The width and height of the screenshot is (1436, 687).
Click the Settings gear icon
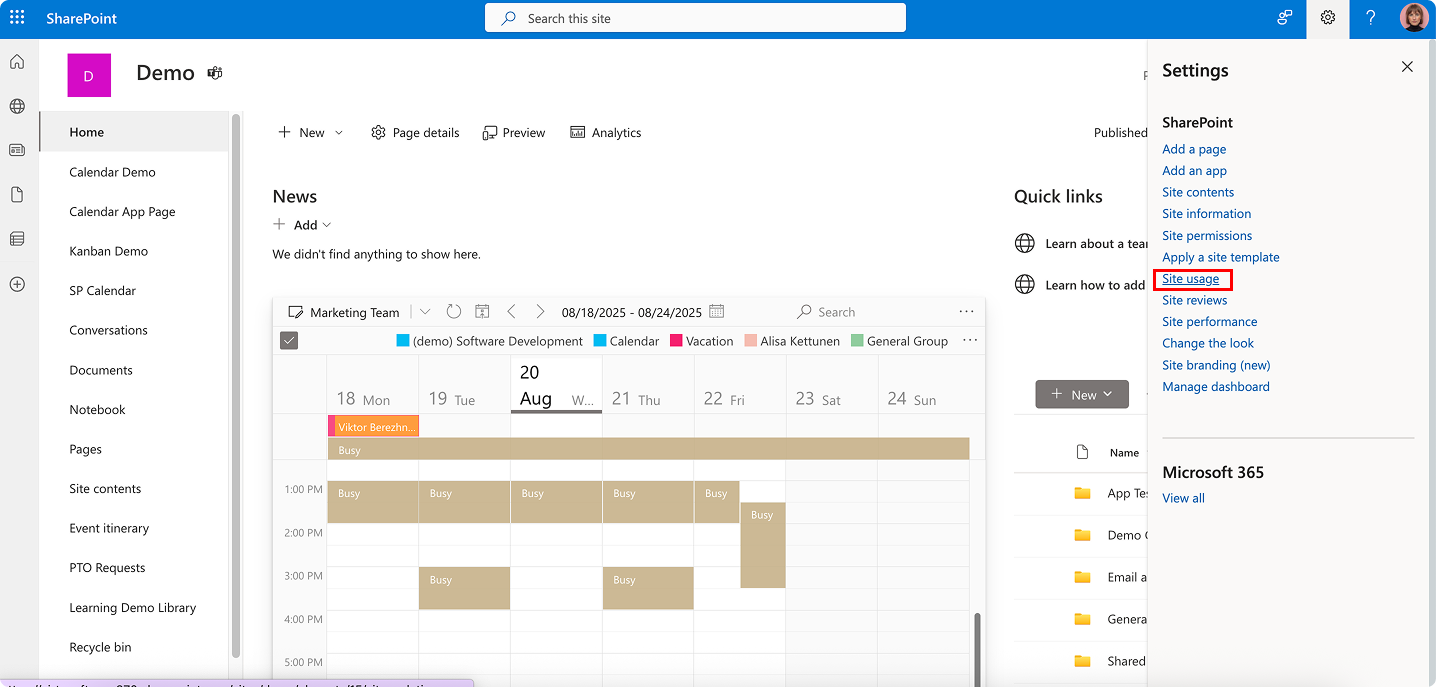1327,18
